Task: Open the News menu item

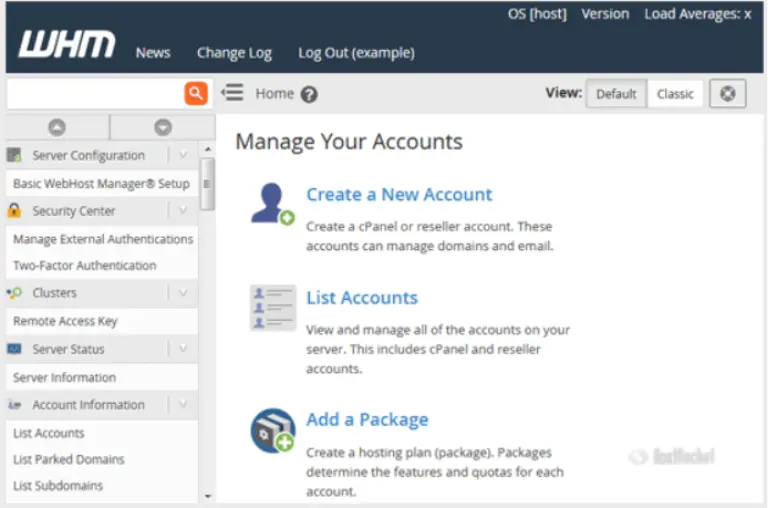Action: (153, 53)
